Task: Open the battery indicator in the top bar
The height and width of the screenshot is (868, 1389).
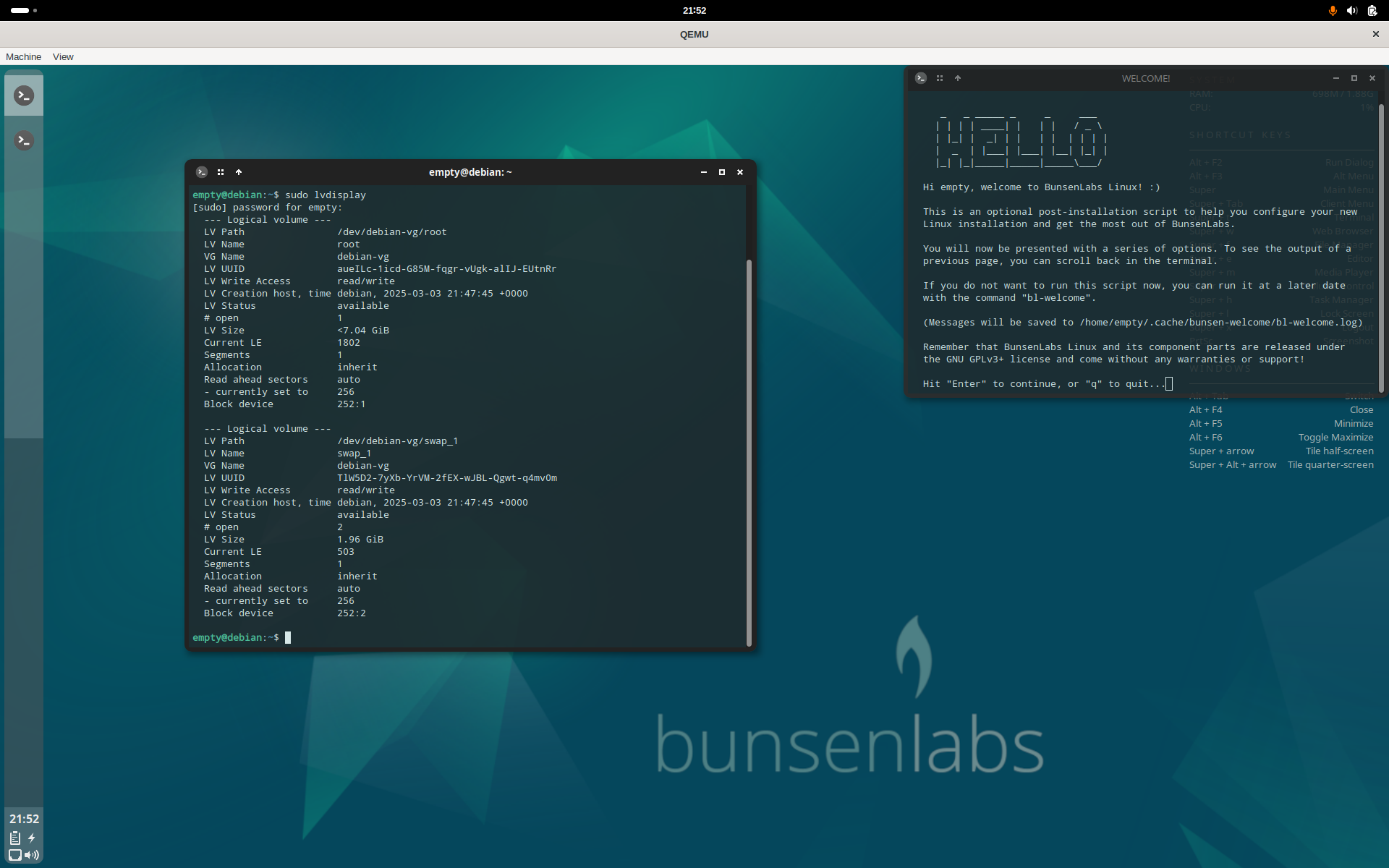Action: [1372, 10]
